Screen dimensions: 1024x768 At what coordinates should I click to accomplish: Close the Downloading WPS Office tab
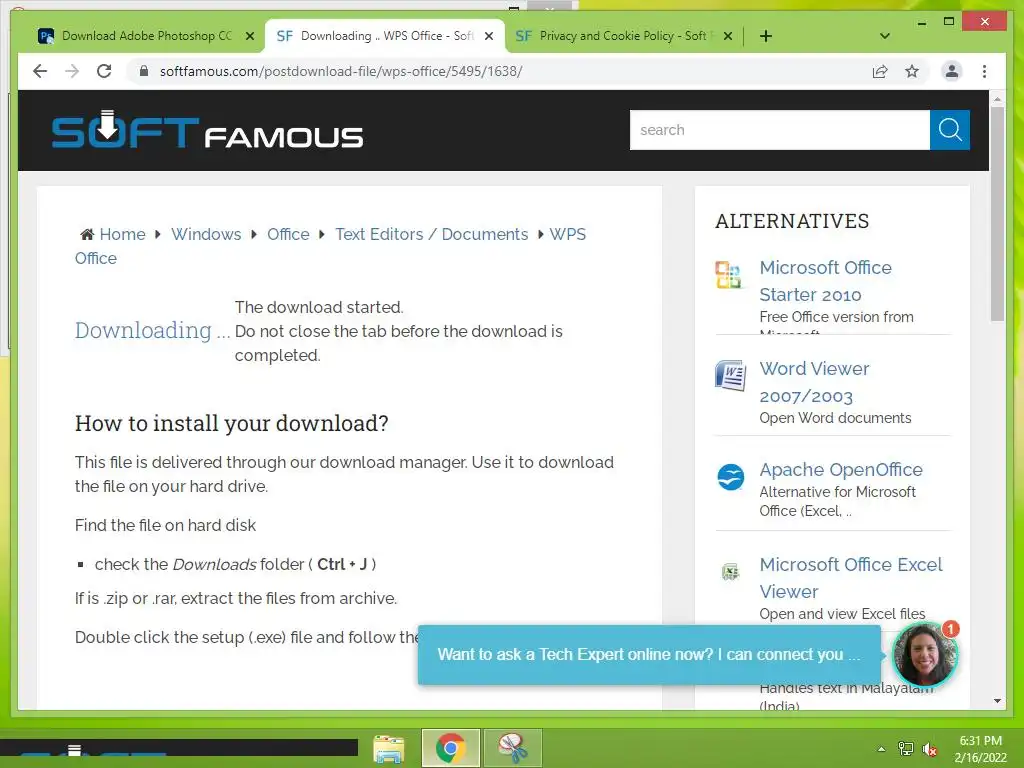(488, 36)
